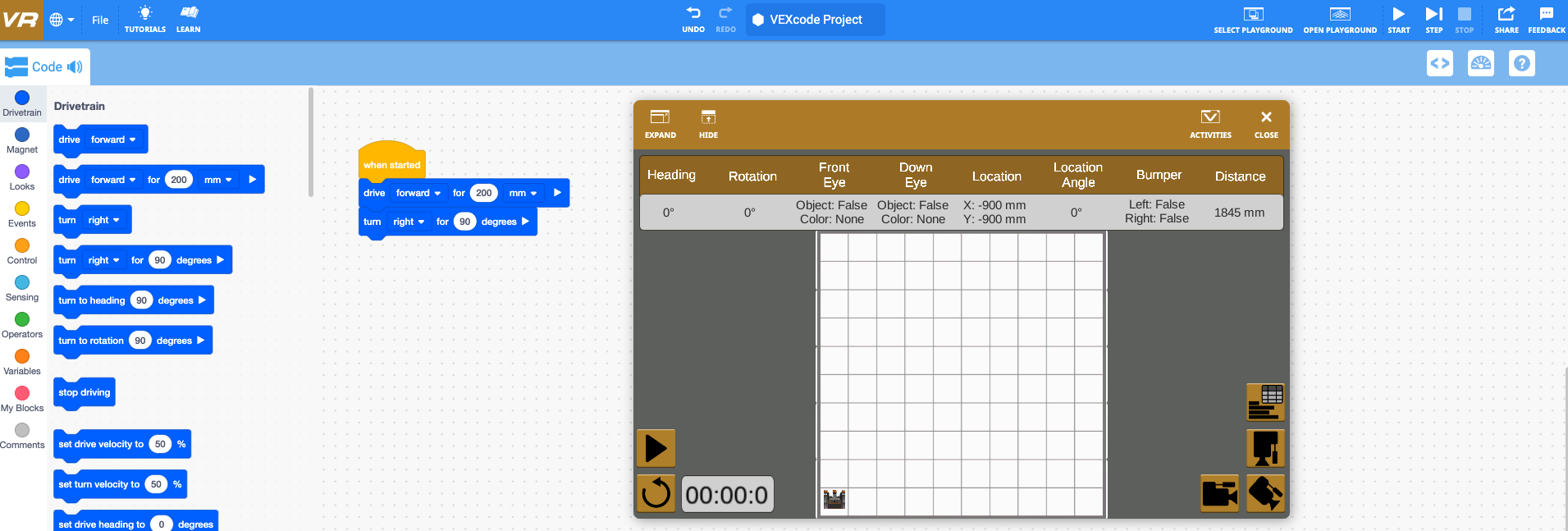1568x531 pixels.
Task: Toggle sound speaker on Code tab
Action: pyautogui.click(x=75, y=67)
